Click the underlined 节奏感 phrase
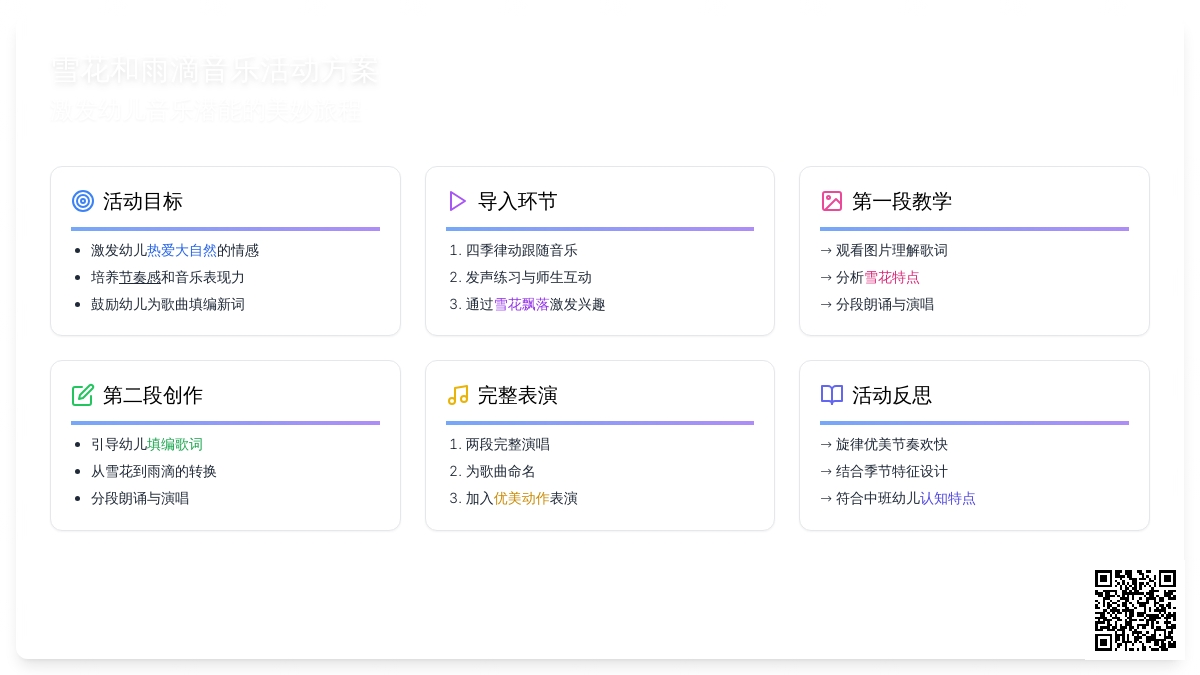This screenshot has height=675, width=1200. pyautogui.click(x=140, y=277)
